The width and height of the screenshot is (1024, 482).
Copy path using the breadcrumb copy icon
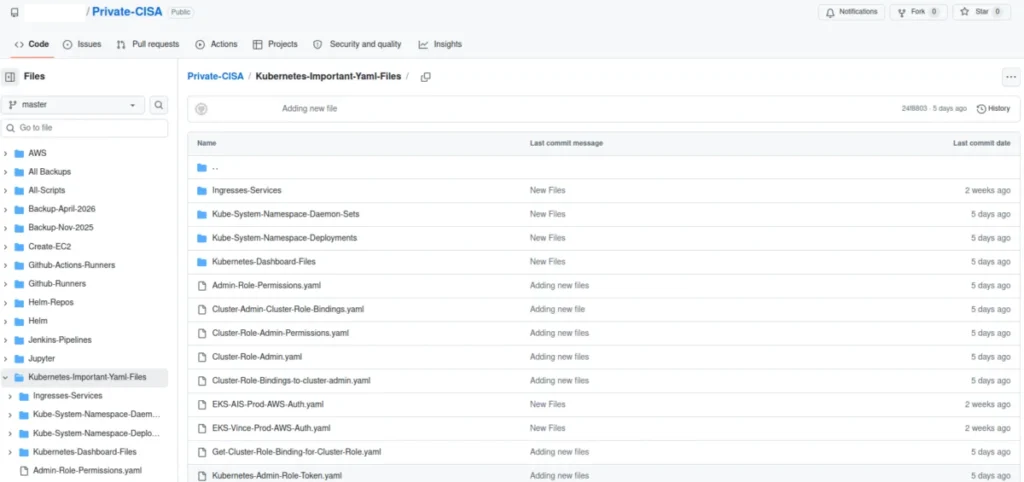tap(425, 77)
